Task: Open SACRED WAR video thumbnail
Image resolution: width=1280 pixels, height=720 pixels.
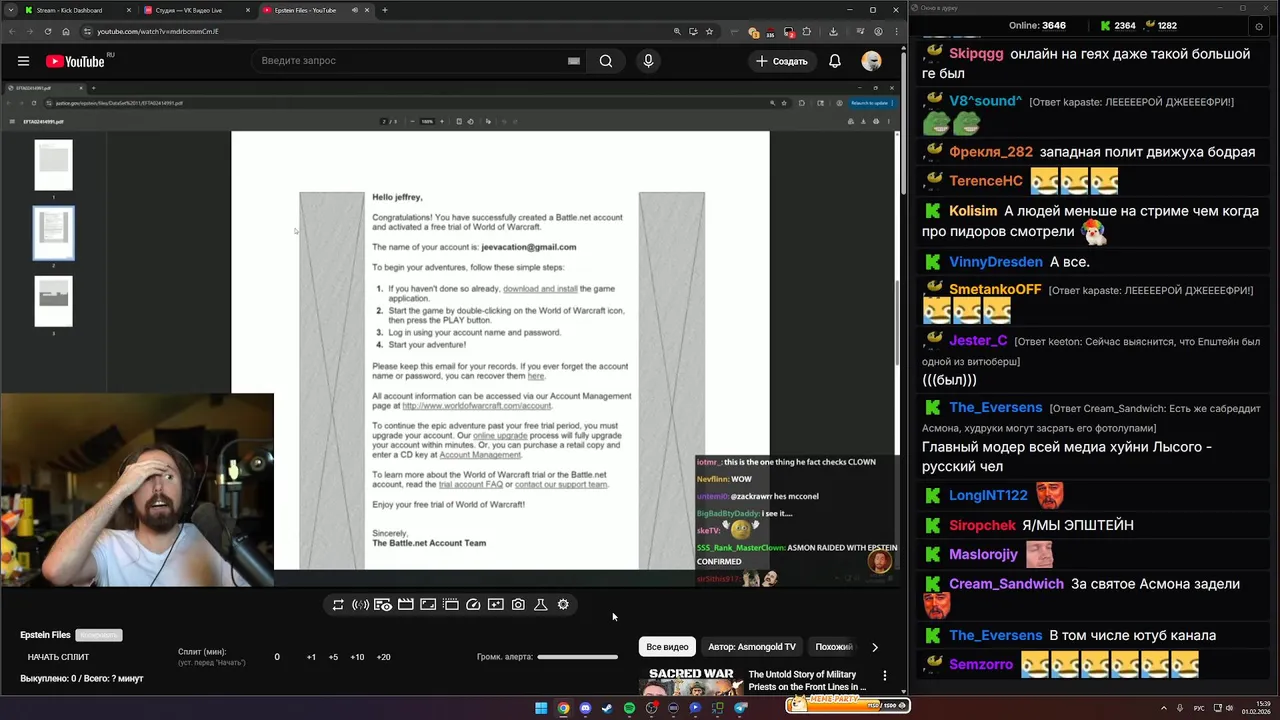Action: pyautogui.click(x=691, y=680)
